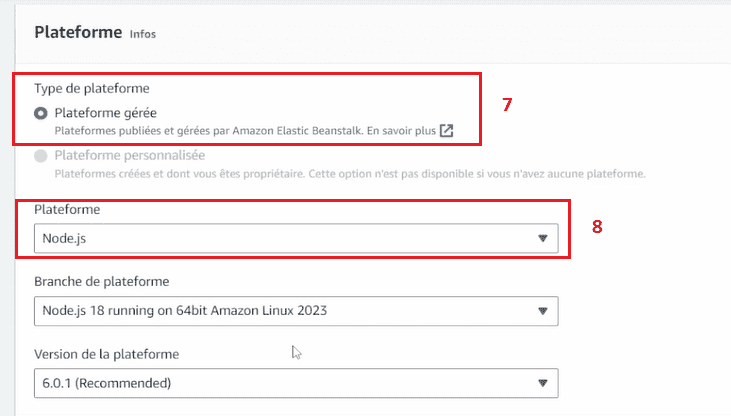Click the arrow icon in the Node.js dropdown
The width and height of the screenshot is (731, 416).
[x=543, y=238]
